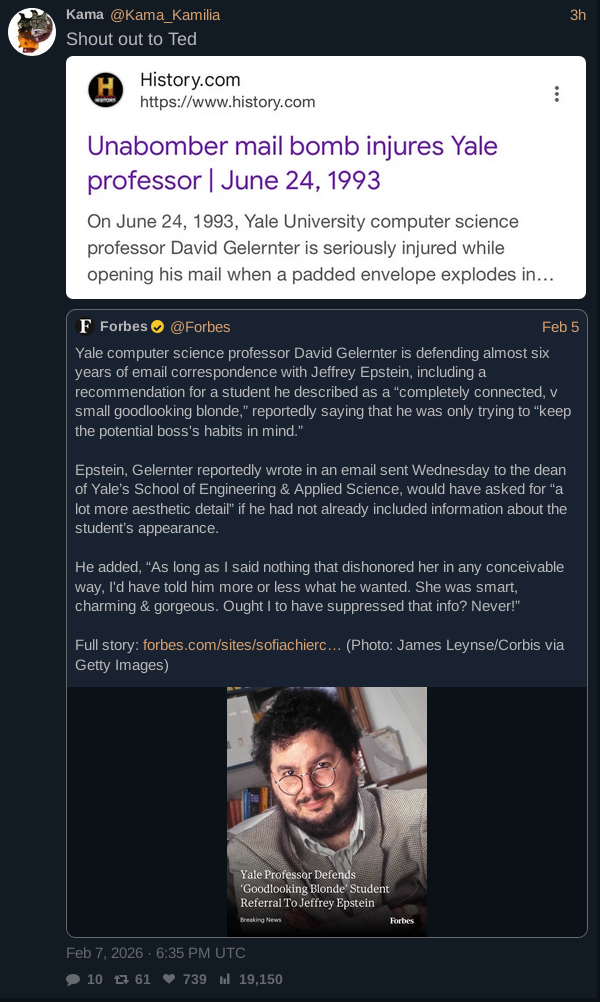Click the views bar chart icon
This screenshot has width=600, height=1002.
click(x=225, y=979)
